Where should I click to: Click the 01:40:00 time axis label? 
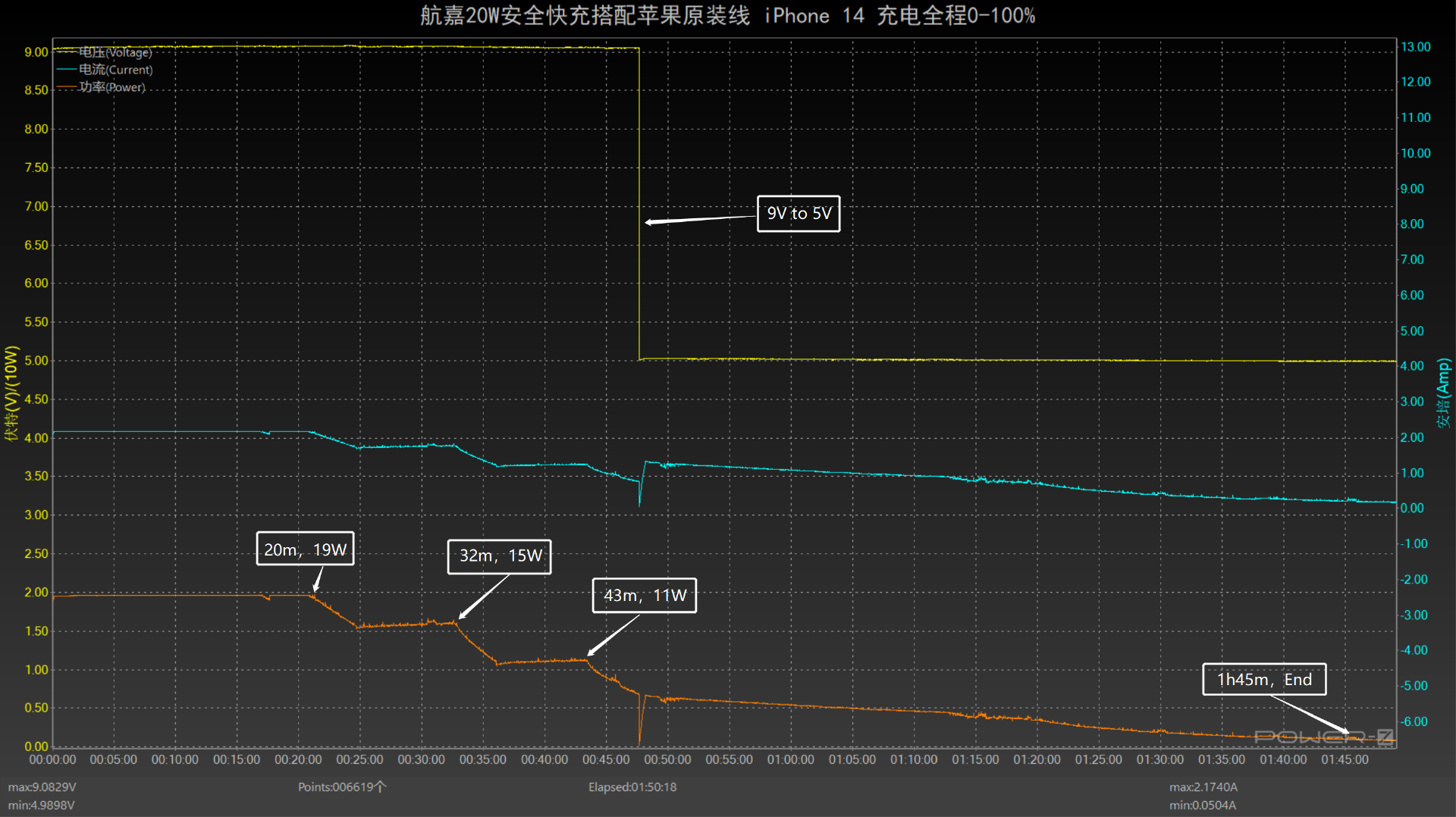(1283, 759)
